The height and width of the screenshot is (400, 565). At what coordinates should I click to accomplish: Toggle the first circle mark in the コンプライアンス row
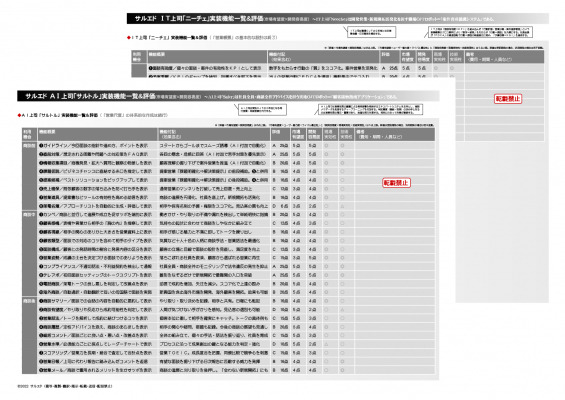click(x=326, y=267)
